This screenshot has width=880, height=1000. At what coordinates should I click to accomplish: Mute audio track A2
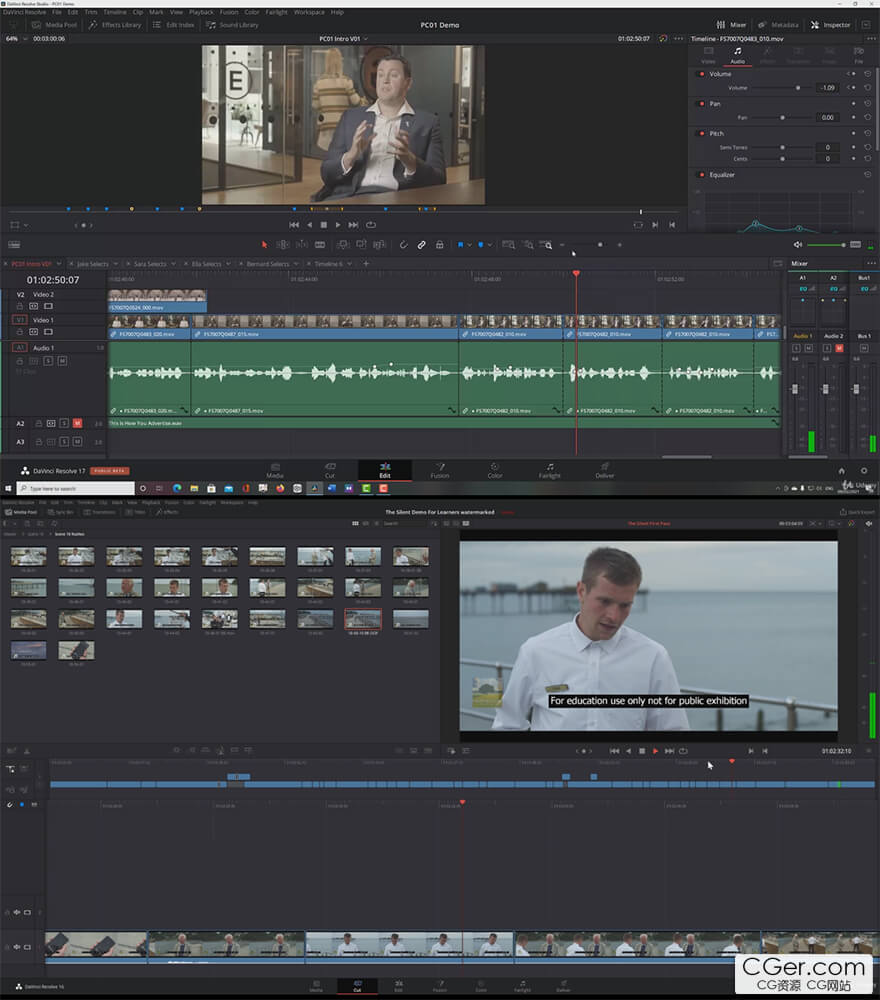click(77, 423)
